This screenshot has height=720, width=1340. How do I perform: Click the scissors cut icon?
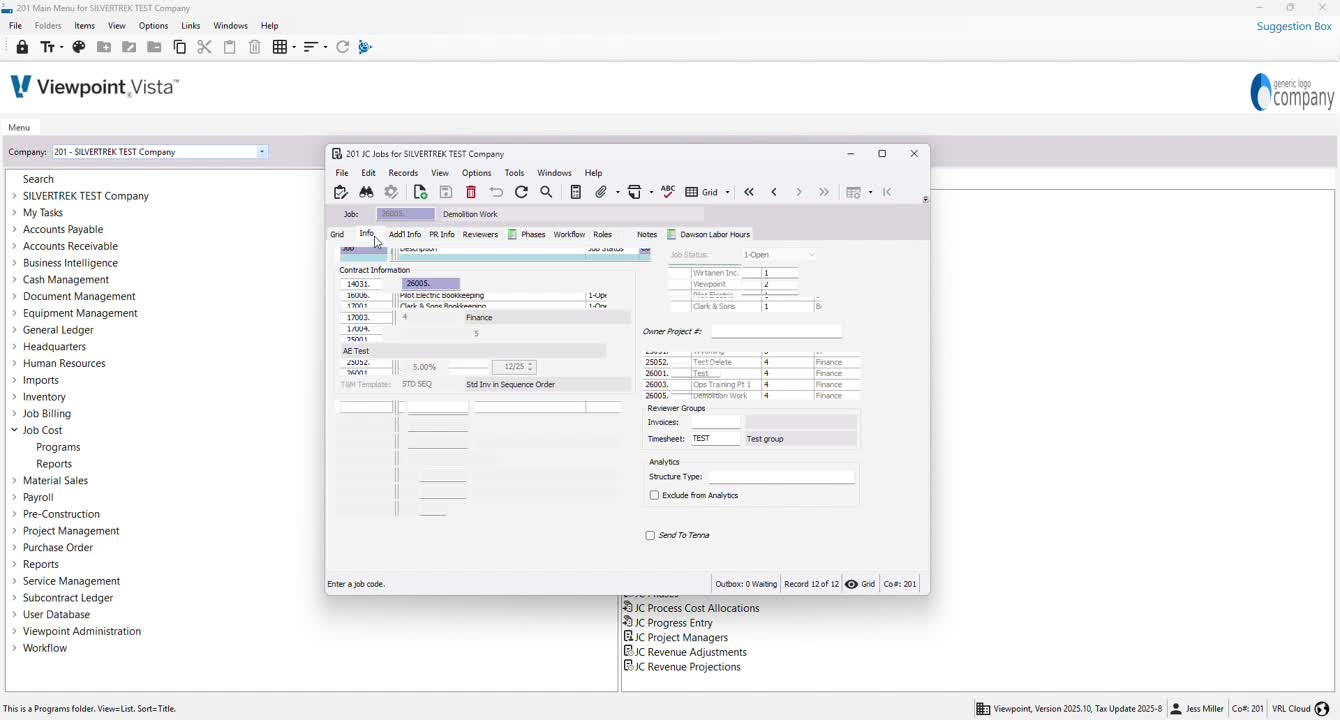(x=205, y=47)
